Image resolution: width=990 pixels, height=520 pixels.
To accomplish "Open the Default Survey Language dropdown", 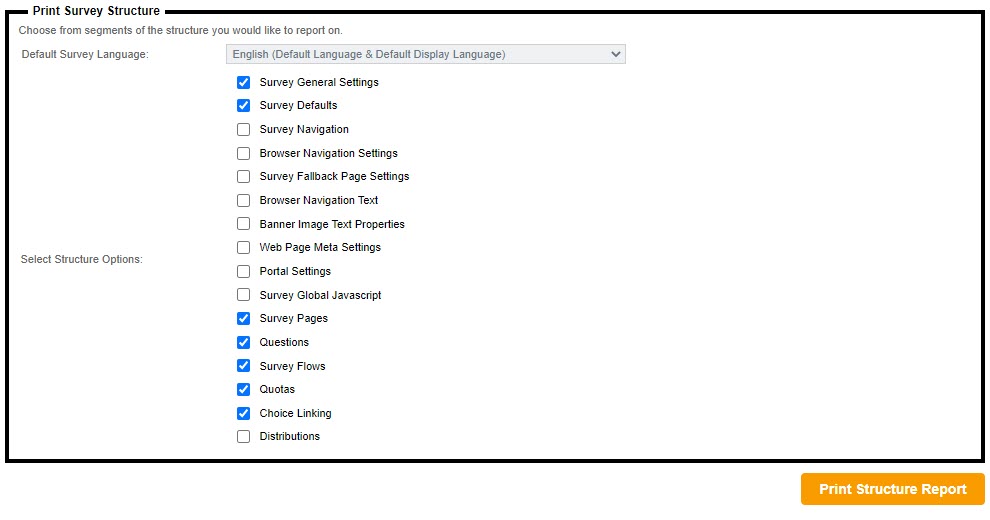I will pos(425,54).
